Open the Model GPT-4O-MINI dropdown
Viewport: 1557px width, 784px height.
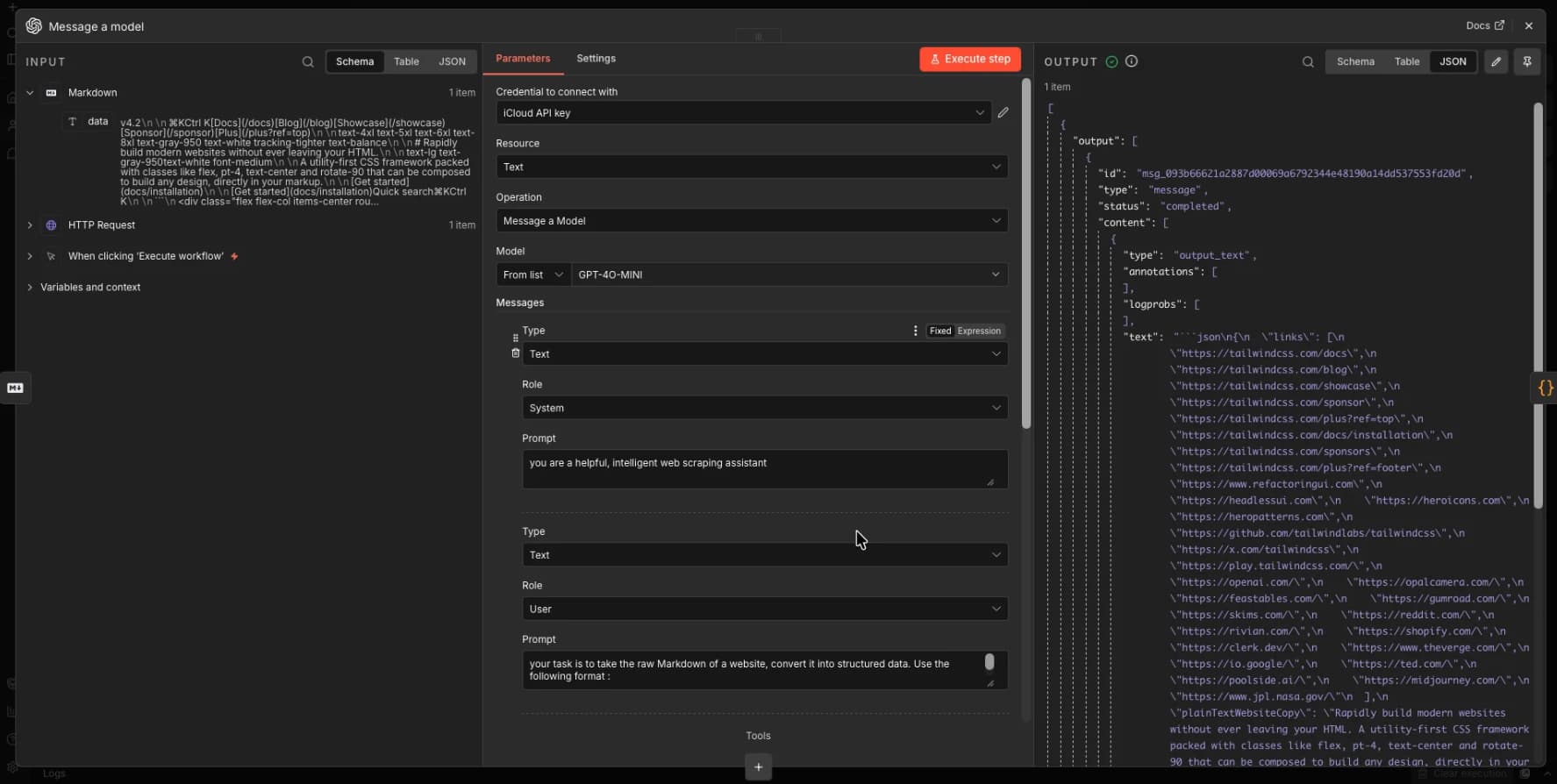point(789,274)
